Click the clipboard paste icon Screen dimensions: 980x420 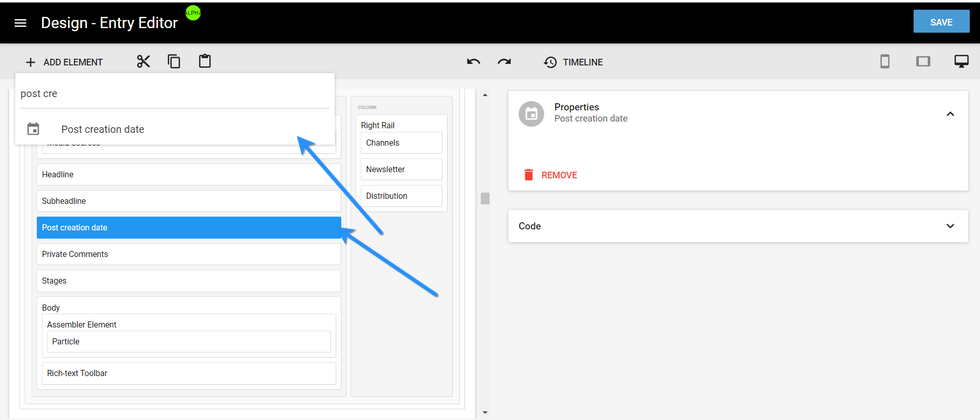click(205, 62)
